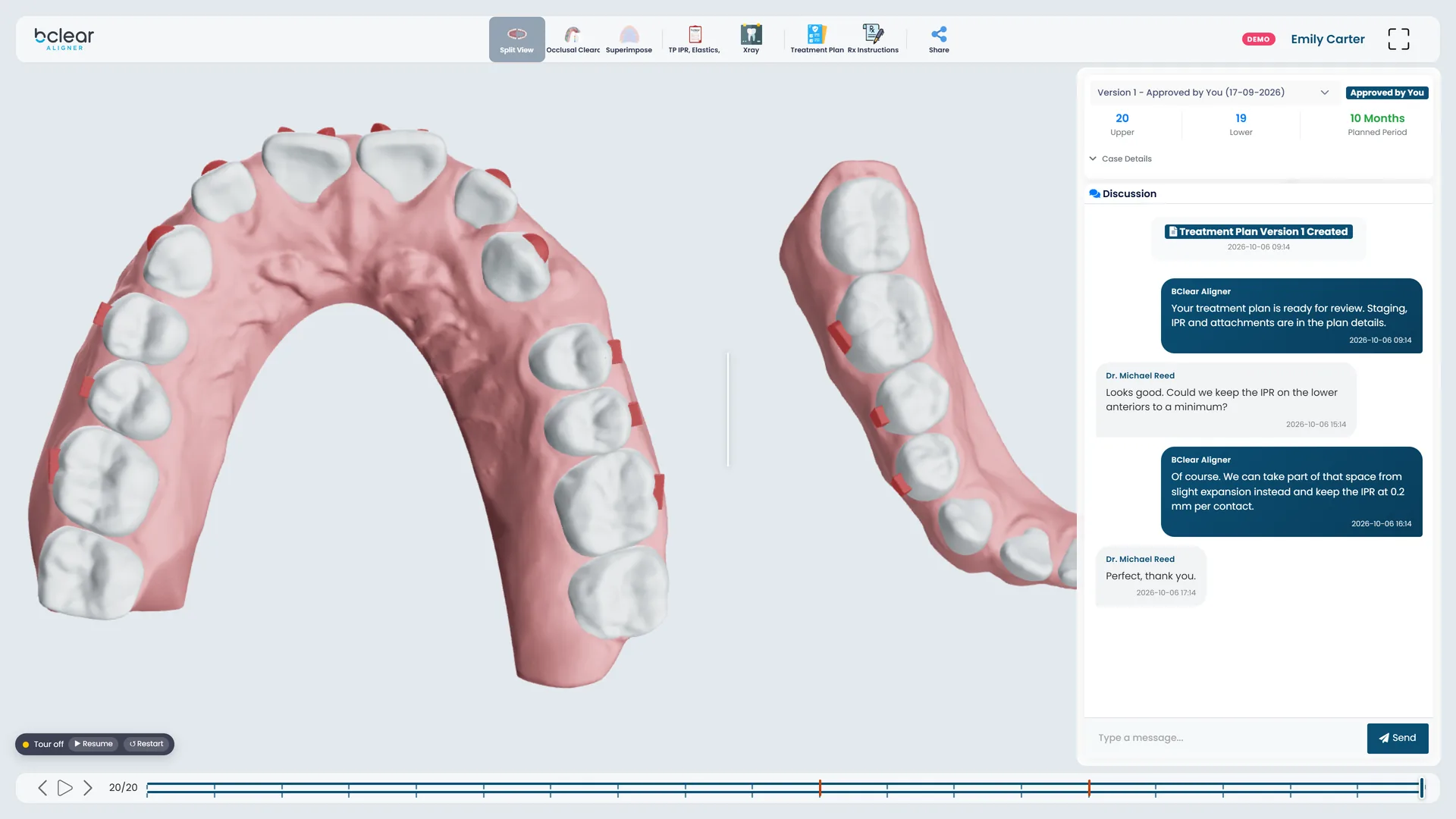Select the 19 Lower aligner count

point(1241,124)
